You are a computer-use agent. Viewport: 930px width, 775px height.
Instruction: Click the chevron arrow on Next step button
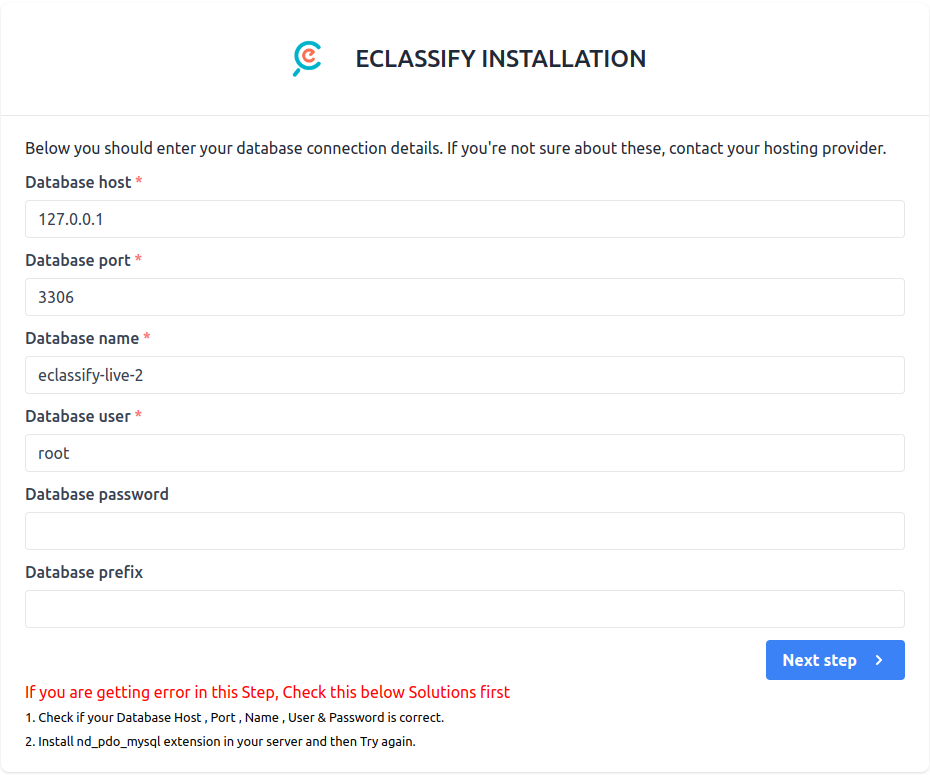point(879,660)
